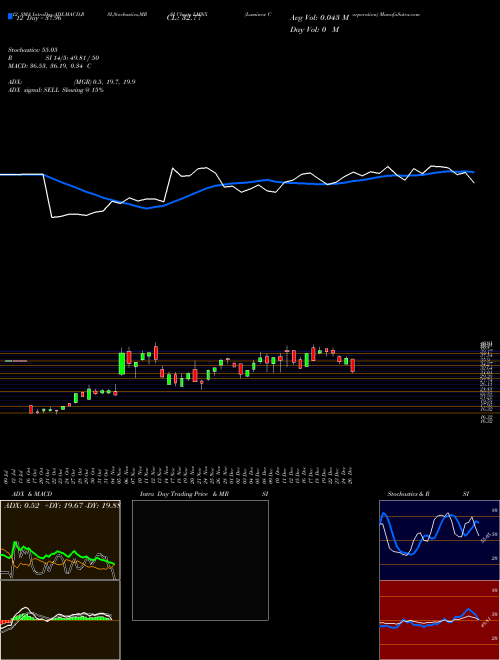The height and width of the screenshot is (660, 500).
Task: Click the '(MGR) 0.5, 19.7, 19.9' ADX values
Action: click(x=105, y=82)
